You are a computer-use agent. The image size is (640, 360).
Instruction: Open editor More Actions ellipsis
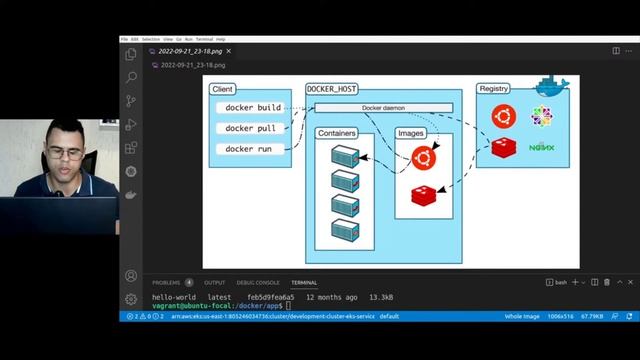[629, 51]
